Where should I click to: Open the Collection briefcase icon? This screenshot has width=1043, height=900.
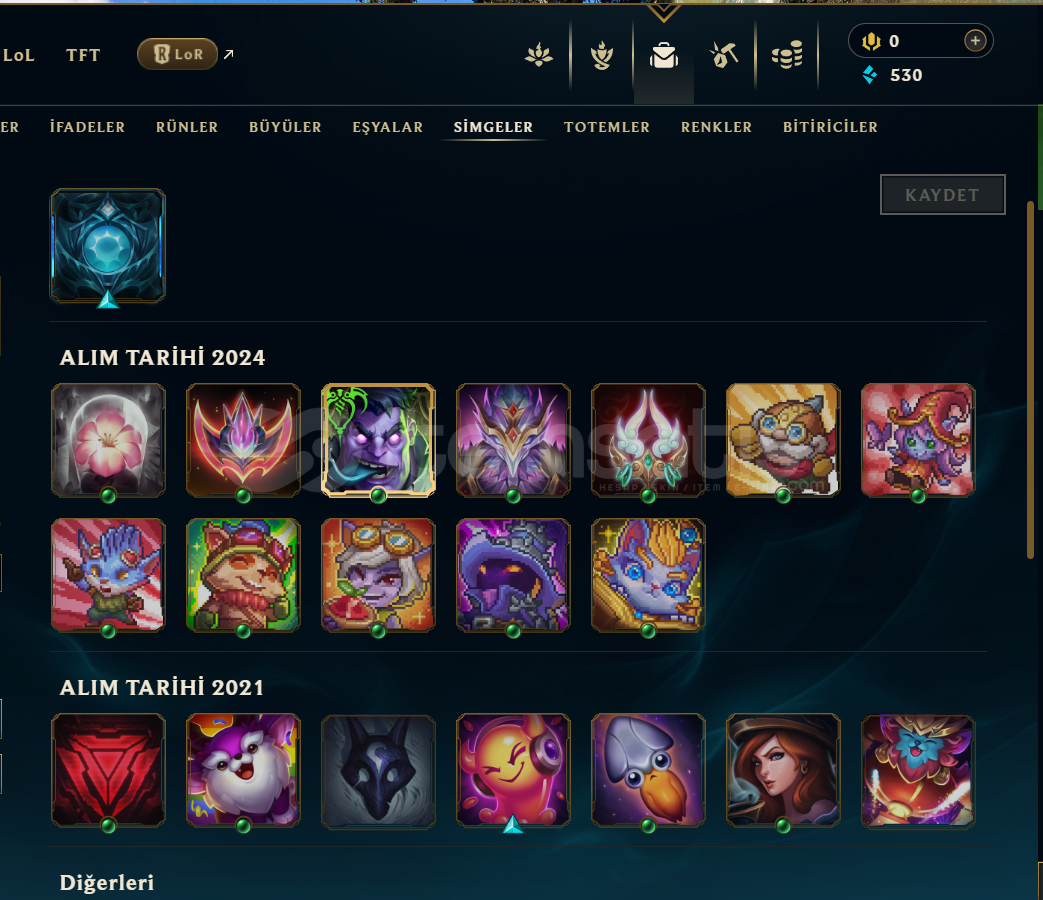click(664, 55)
